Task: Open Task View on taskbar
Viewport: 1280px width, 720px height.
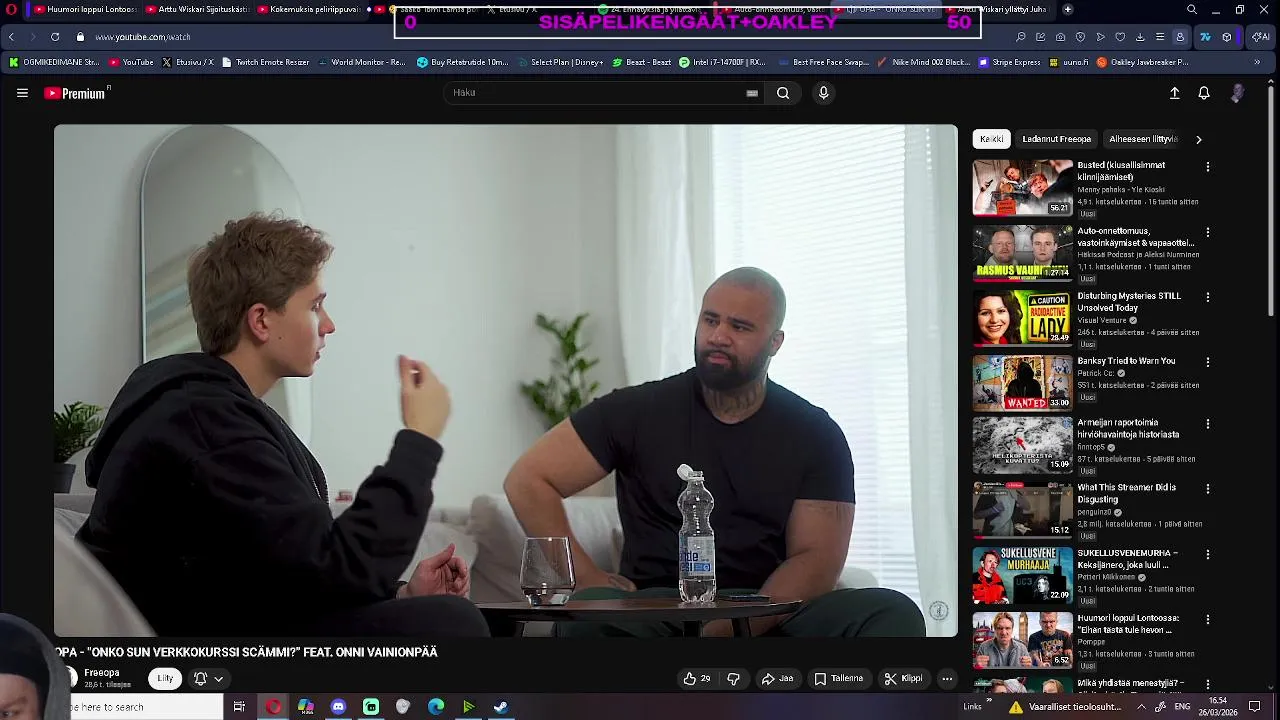Action: coord(239,707)
